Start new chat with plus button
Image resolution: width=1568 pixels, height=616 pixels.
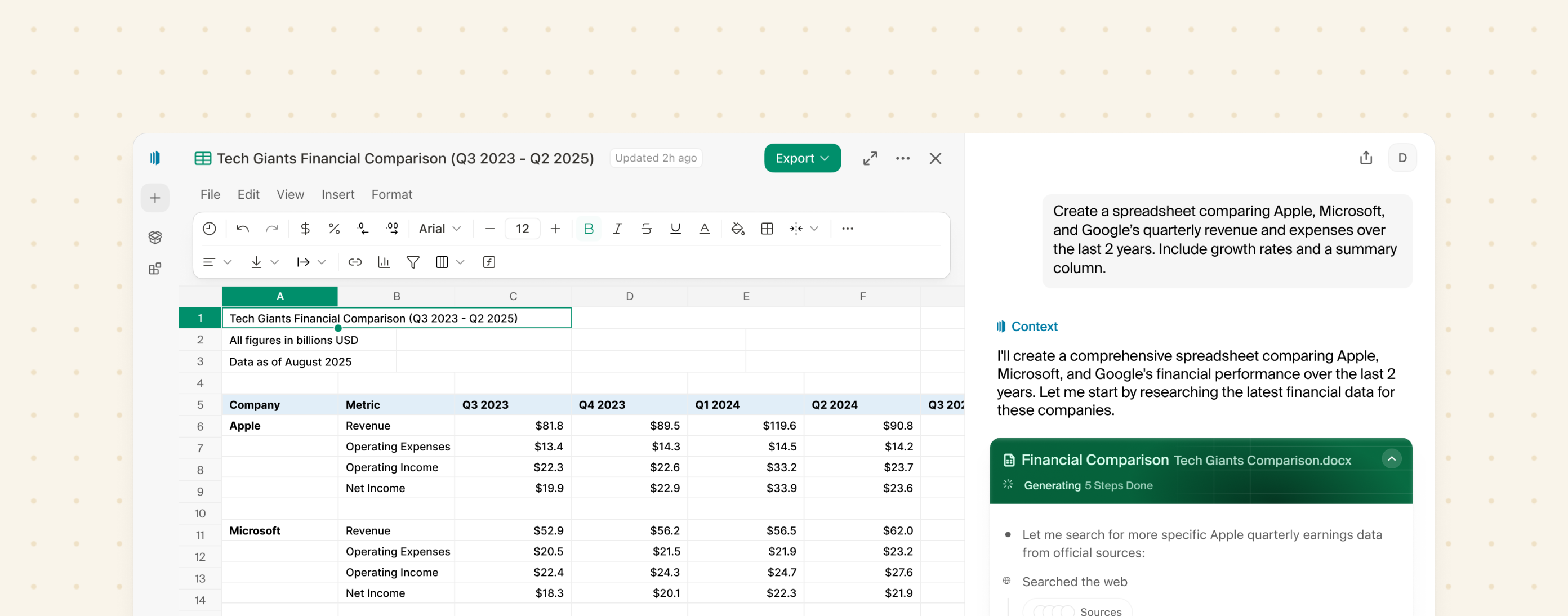tap(155, 198)
